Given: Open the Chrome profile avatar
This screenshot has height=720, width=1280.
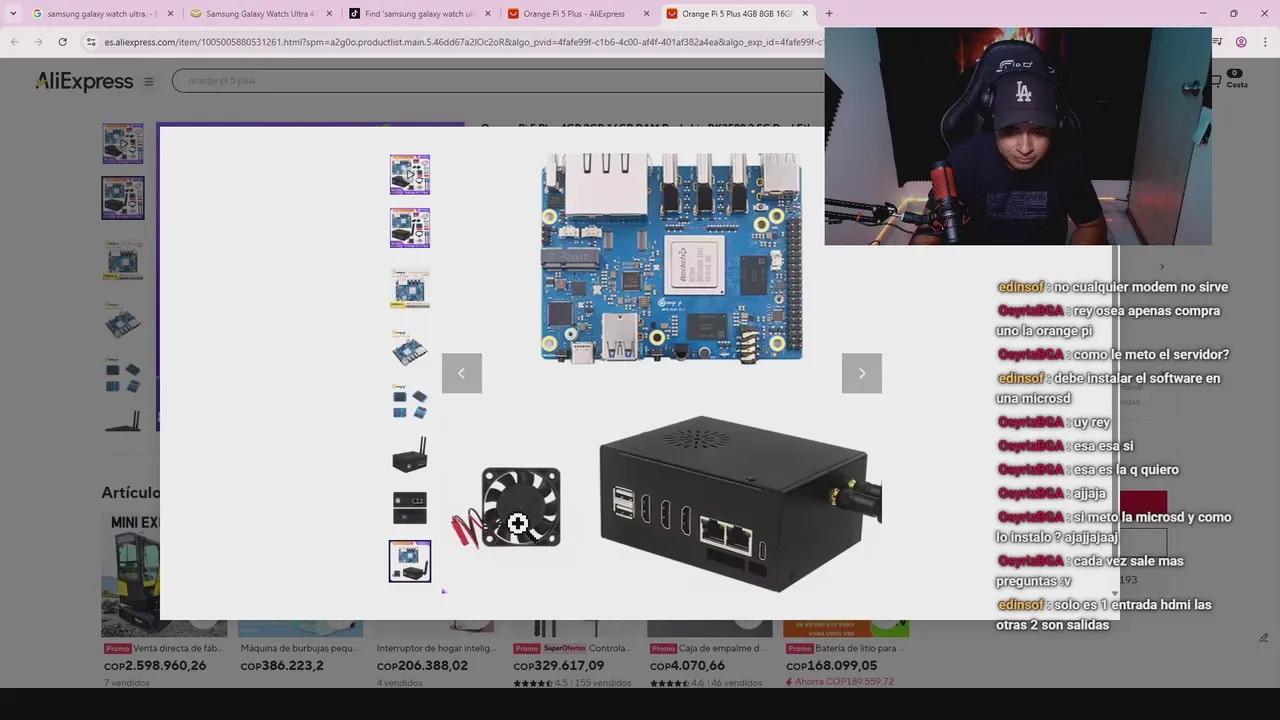Looking at the screenshot, I should click(x=1241, y=42).
